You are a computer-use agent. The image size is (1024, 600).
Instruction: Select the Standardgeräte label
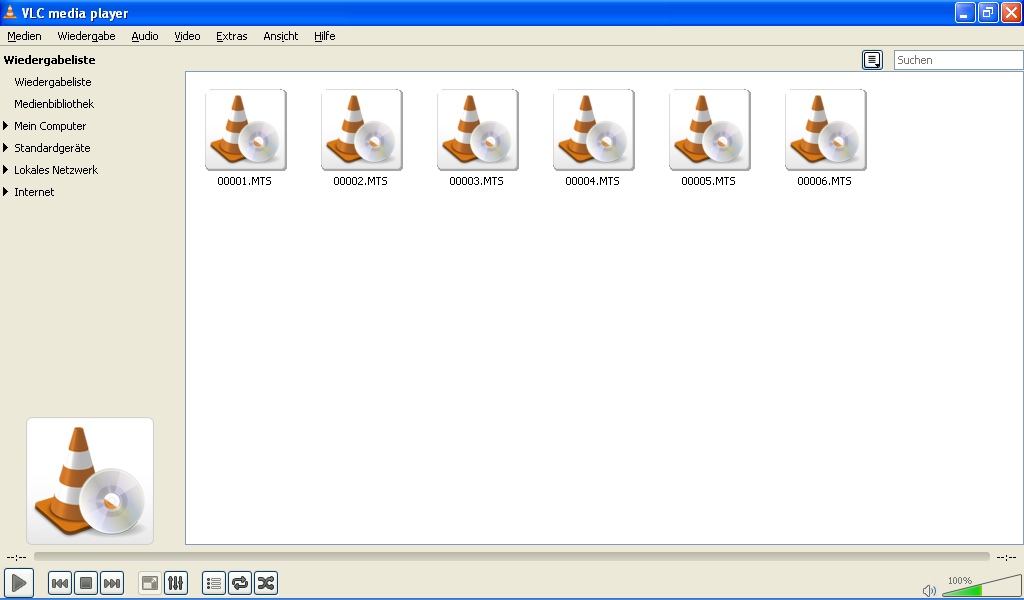click(52, 148)
